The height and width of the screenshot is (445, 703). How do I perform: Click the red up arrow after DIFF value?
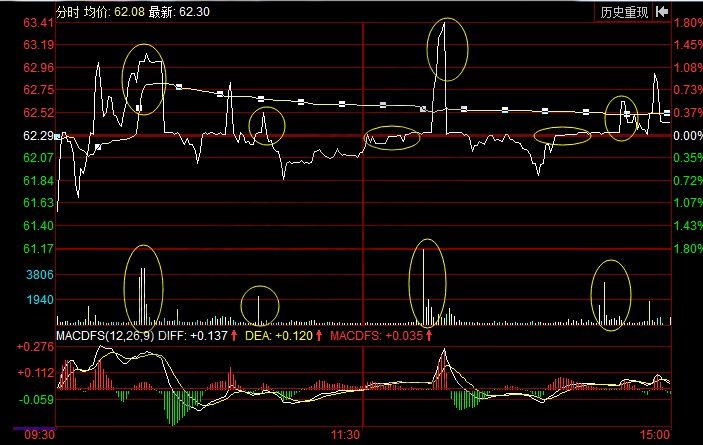(x=235, y=335)
